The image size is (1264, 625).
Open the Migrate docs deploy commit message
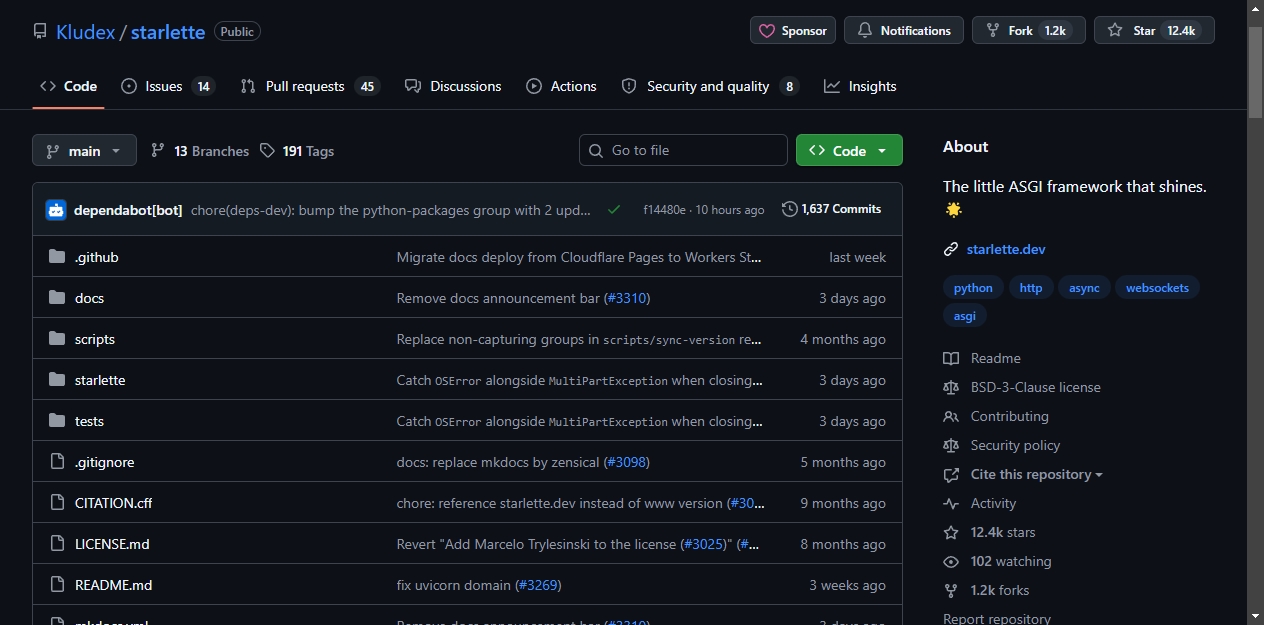click(x=580, y=257)
